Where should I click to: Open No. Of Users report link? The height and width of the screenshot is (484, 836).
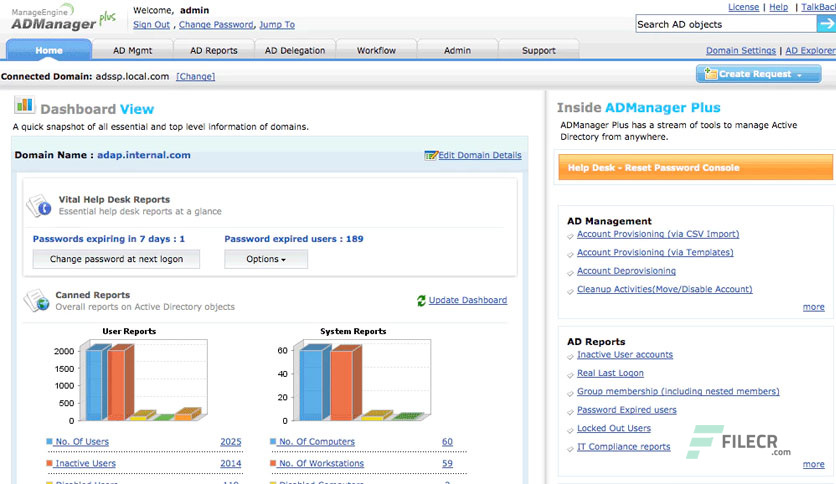point(82,442)
